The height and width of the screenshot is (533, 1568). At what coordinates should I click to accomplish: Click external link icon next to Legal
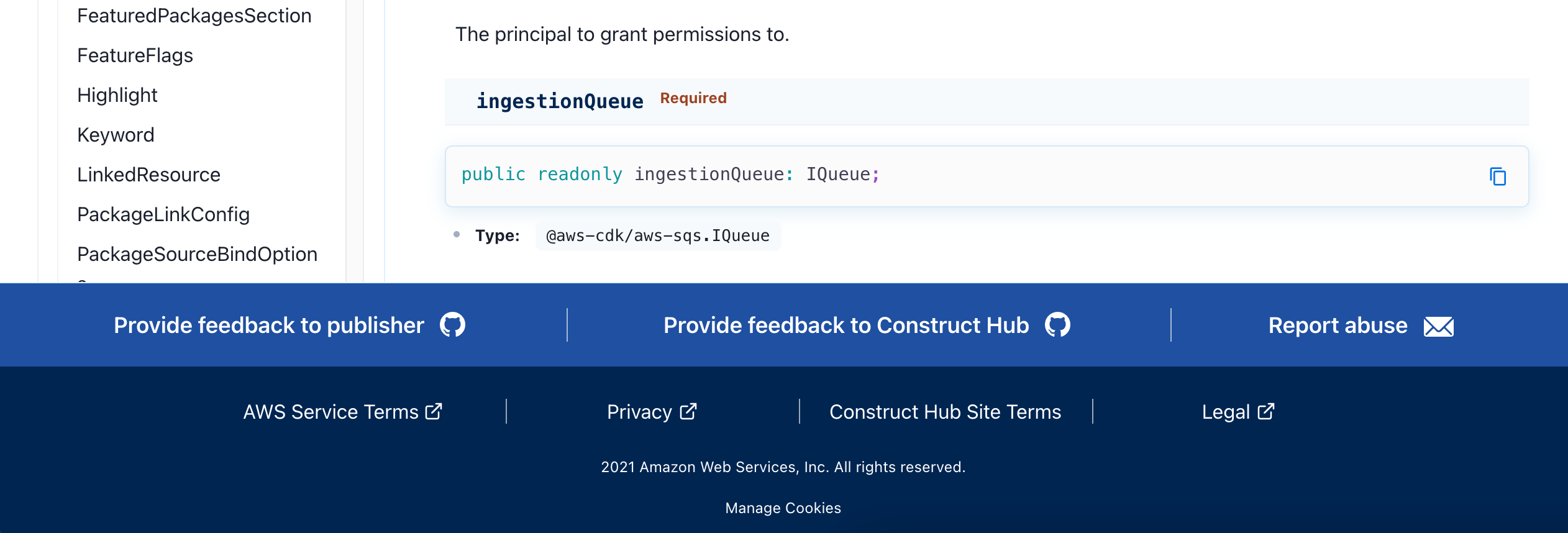(x=1266, y=410)
